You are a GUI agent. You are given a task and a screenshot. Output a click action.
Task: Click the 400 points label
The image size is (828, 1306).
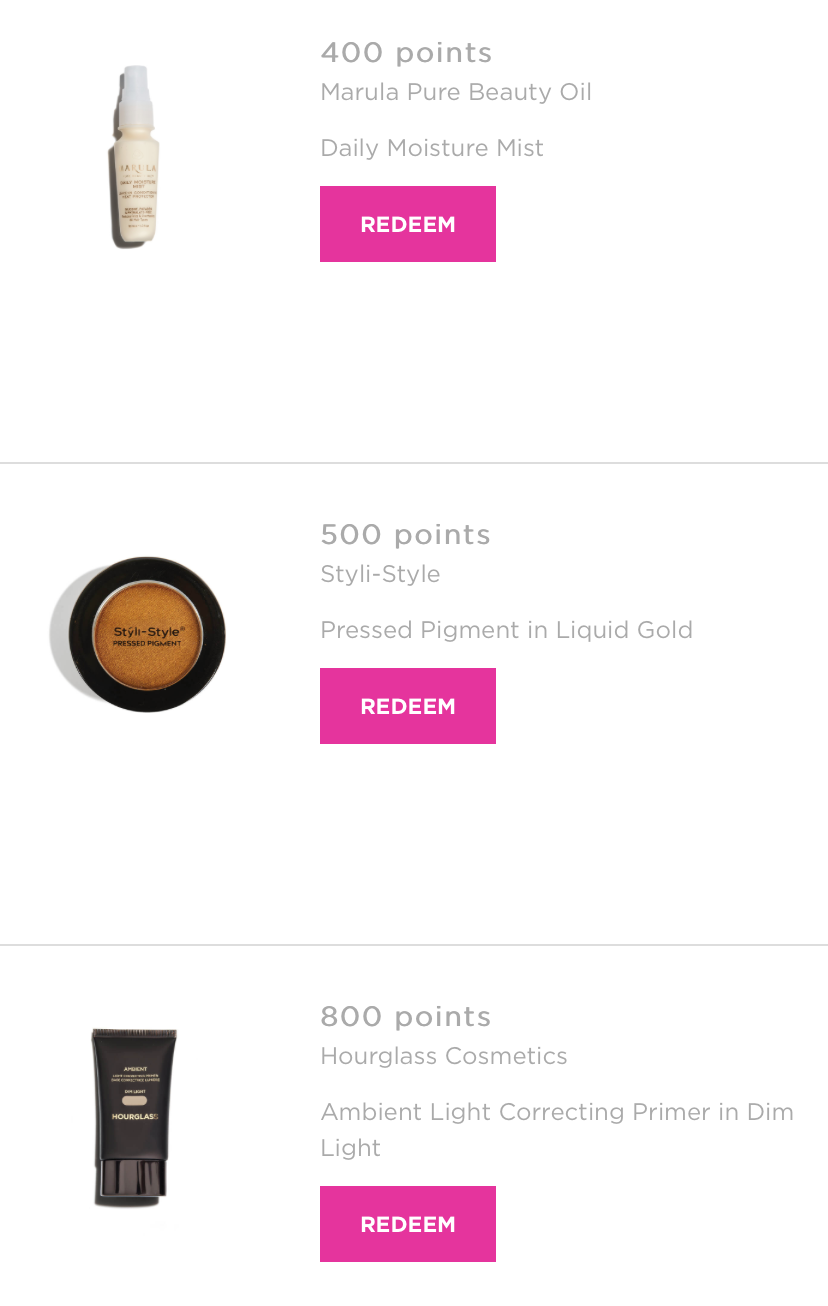pyautogui.click(x=406, y=52)
